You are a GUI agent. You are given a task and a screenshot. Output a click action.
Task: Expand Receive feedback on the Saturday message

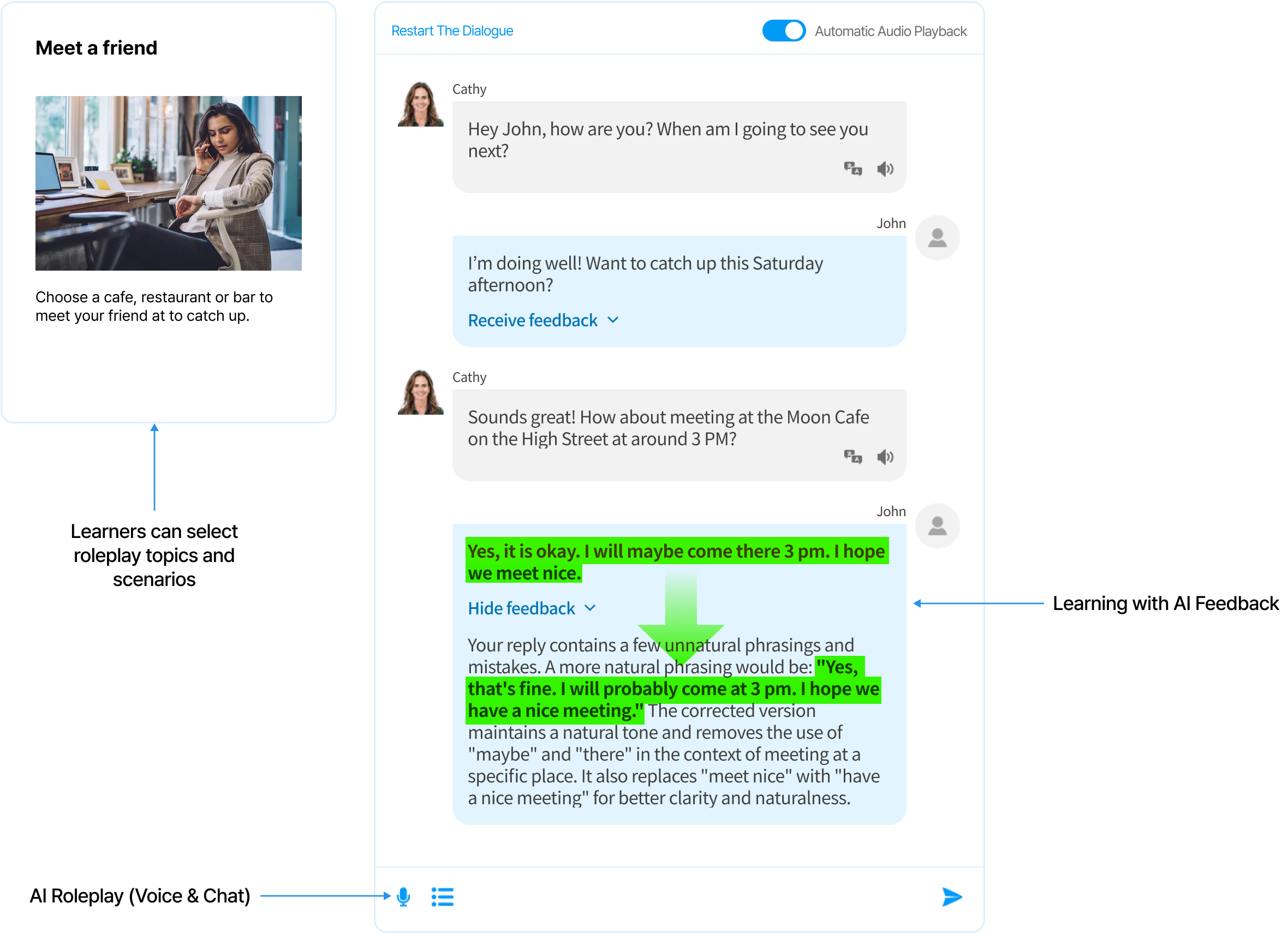pyautogui.click(x=532, y=321)
